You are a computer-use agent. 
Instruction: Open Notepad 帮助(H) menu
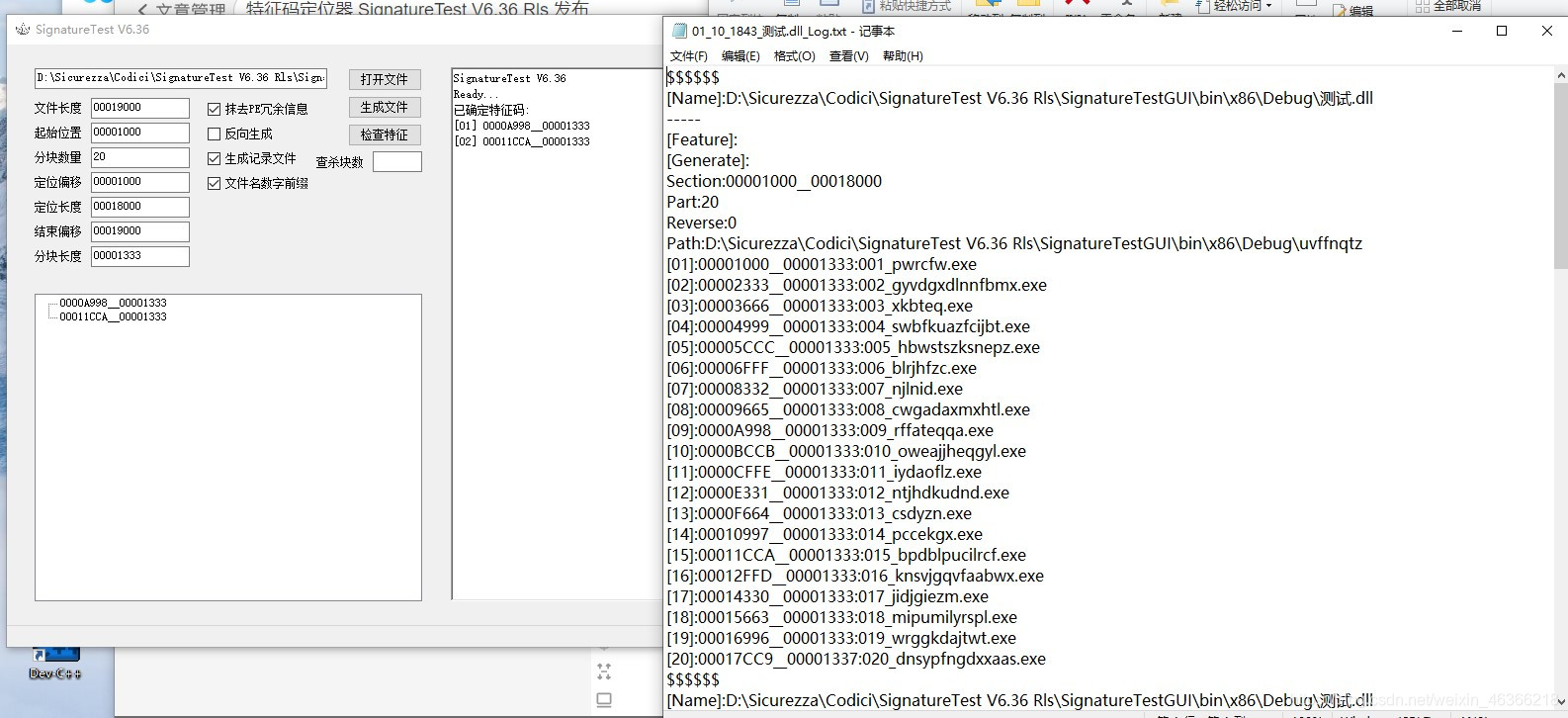(x=903, y=56)
